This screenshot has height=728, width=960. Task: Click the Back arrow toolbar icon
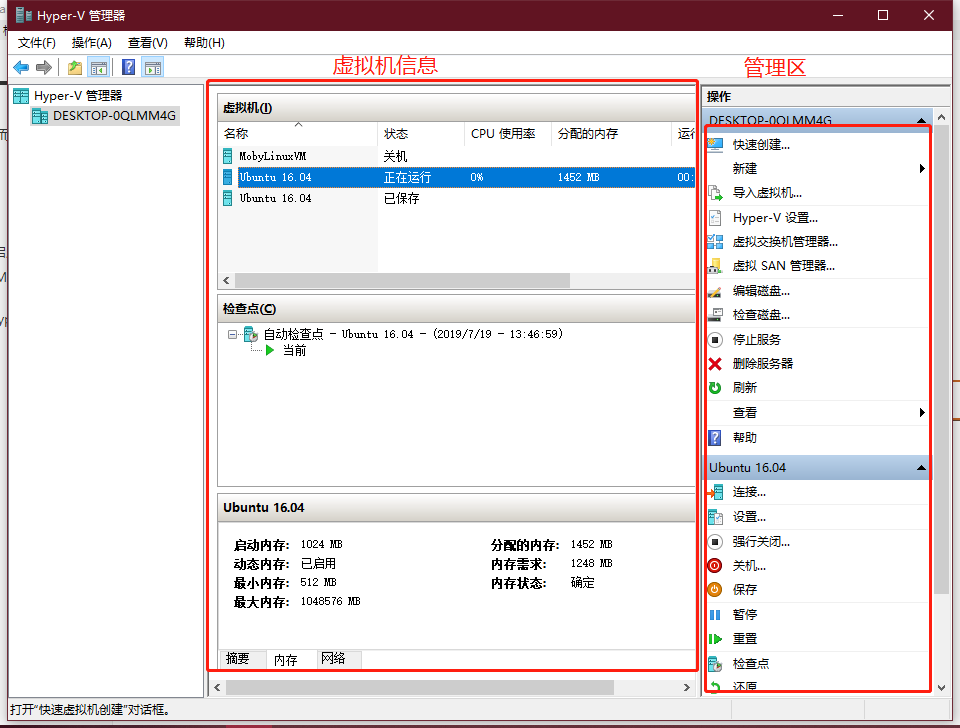pos(21,67)
